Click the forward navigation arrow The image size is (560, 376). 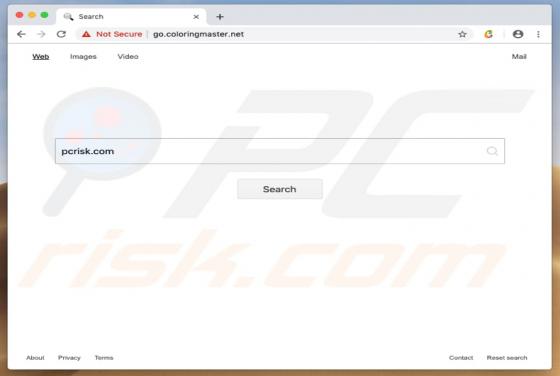pos(41,34)
